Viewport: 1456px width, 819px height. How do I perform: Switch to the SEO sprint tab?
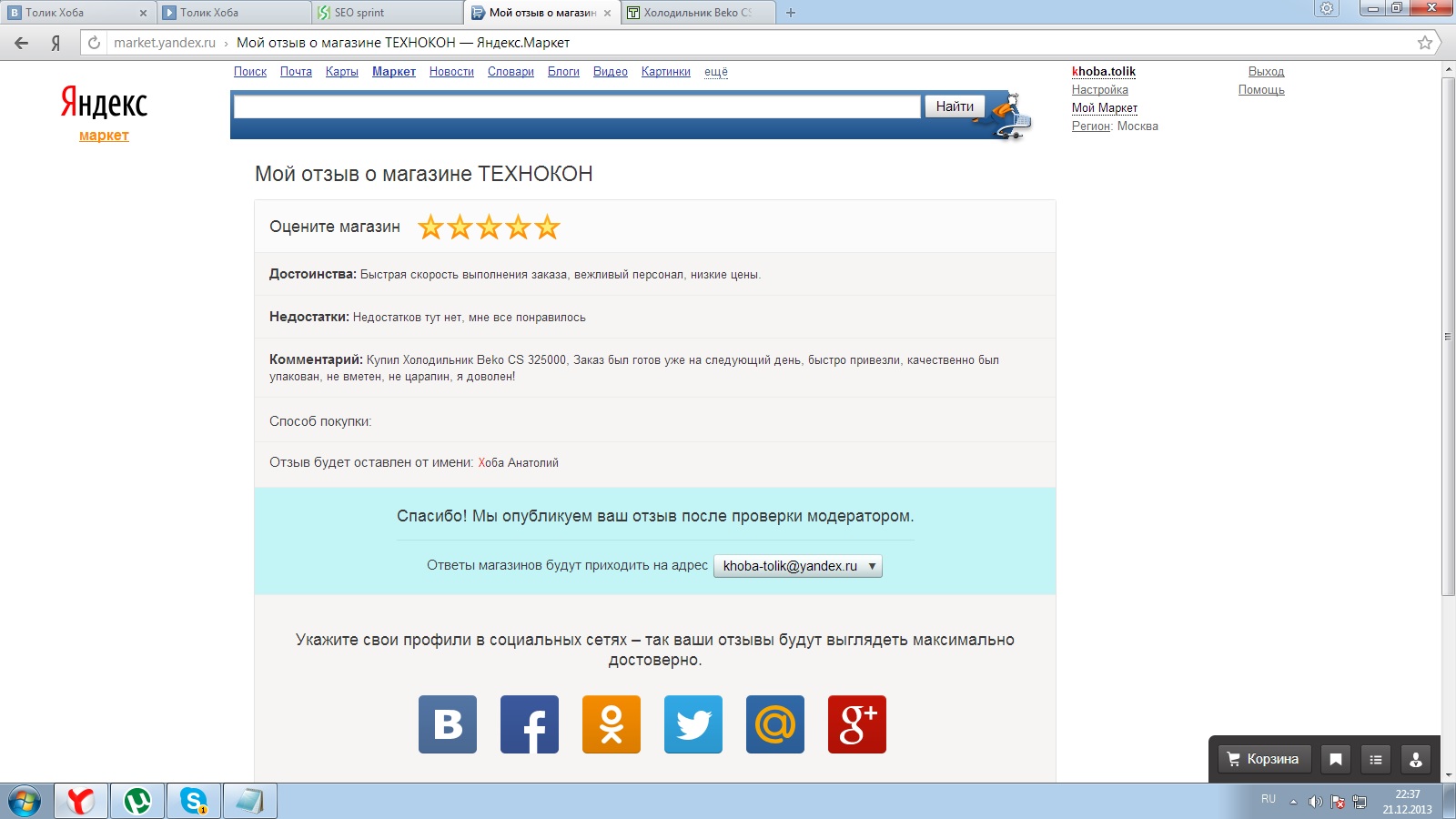pyautogui.click(x=388, y=13)
